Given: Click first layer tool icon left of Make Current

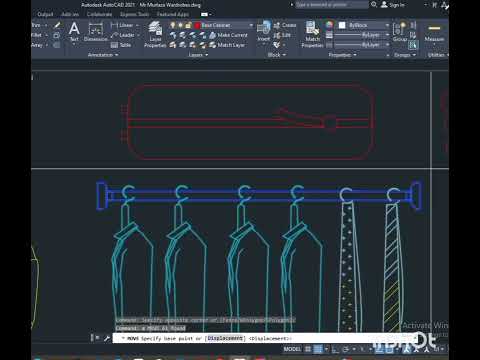Looking at the screenshot, I should click(x=173, y=35).
